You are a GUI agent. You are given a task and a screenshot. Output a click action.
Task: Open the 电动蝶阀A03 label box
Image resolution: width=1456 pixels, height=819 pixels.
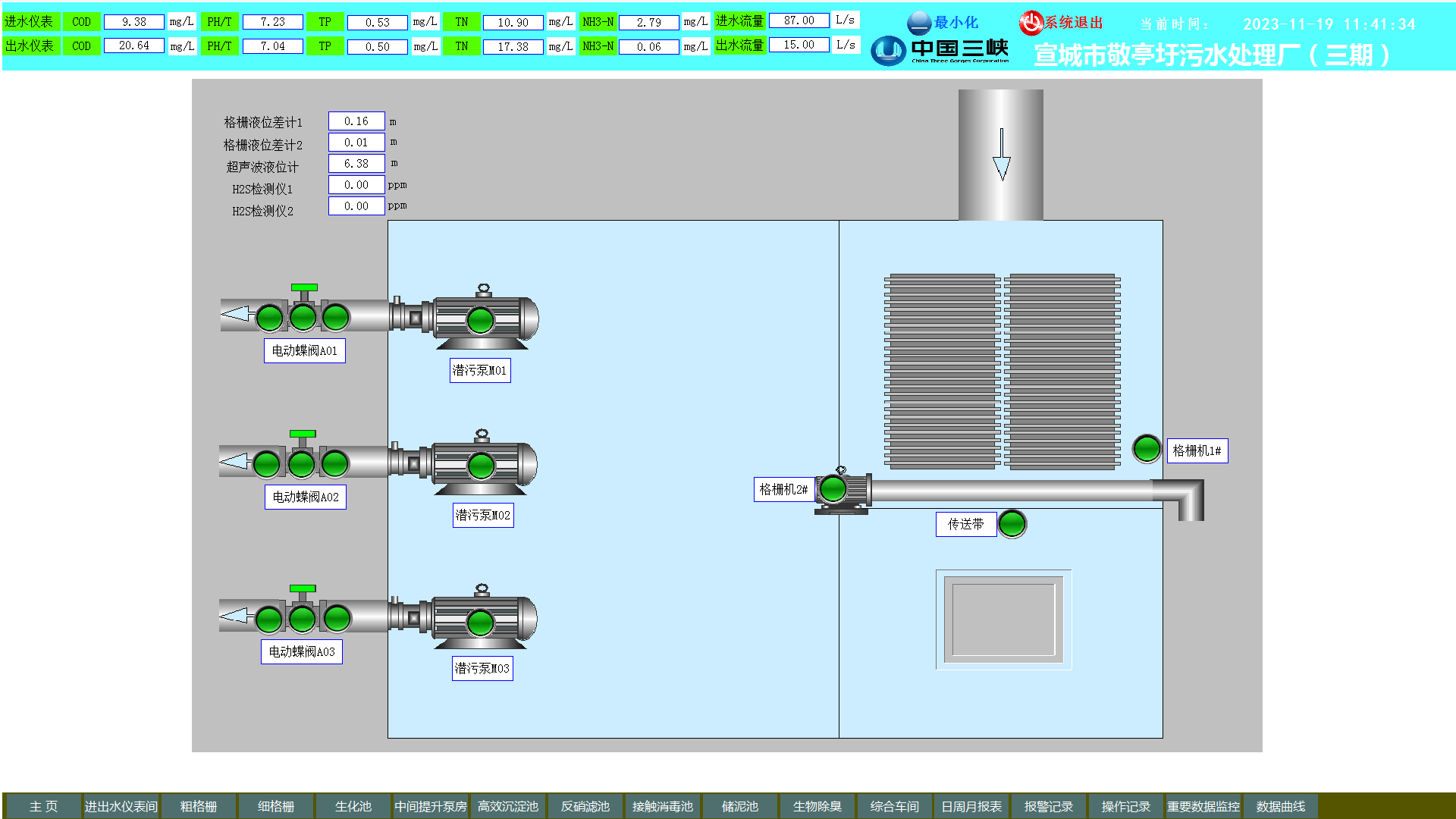[301, 651]
